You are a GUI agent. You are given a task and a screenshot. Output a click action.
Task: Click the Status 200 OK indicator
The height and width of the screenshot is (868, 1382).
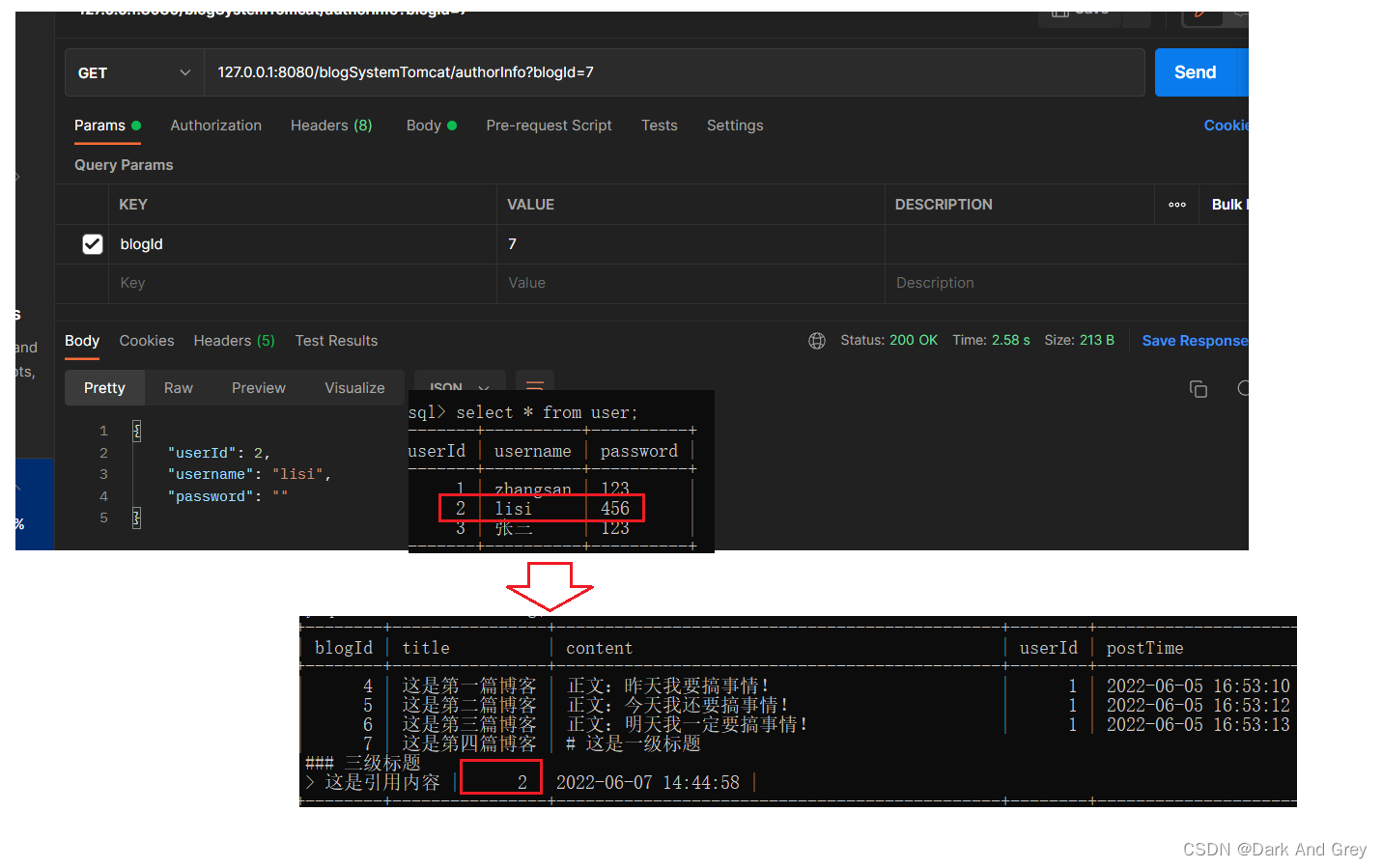coord(888,341)
